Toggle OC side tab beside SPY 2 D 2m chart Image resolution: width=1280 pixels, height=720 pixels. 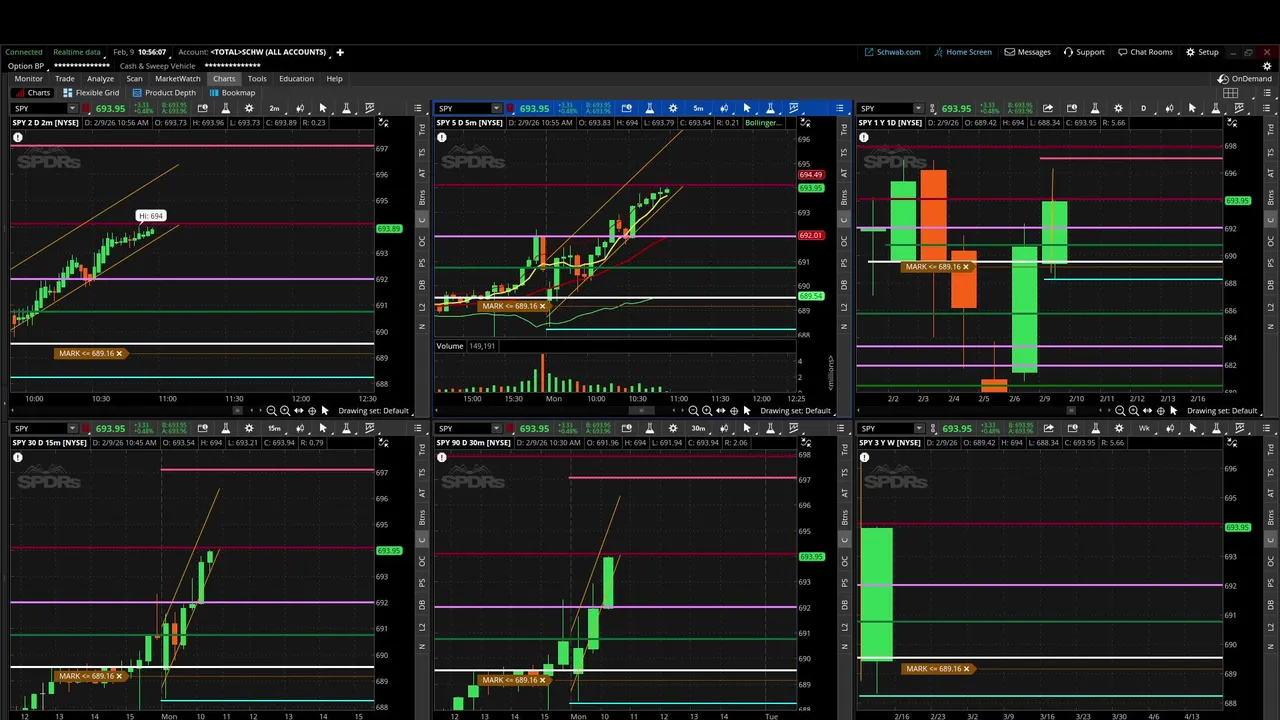coord(422,241)
